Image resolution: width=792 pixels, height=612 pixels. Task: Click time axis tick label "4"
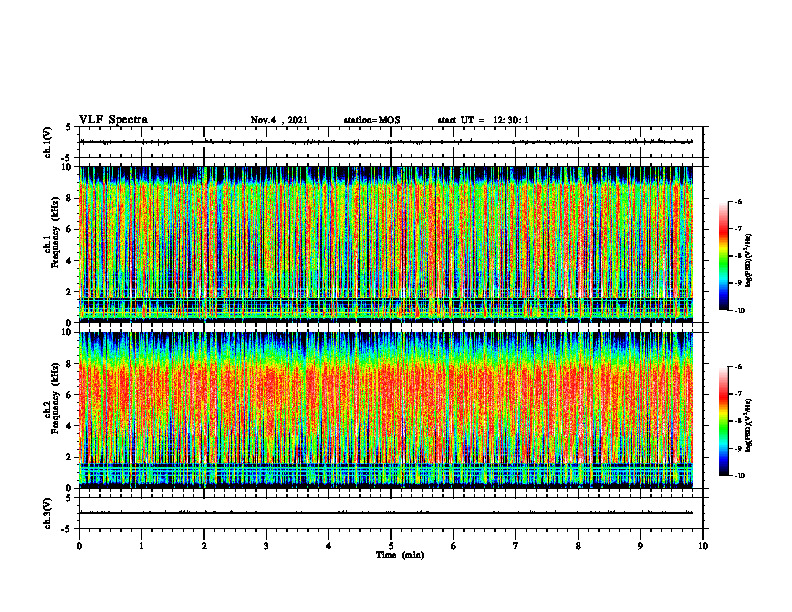point(329,546)
